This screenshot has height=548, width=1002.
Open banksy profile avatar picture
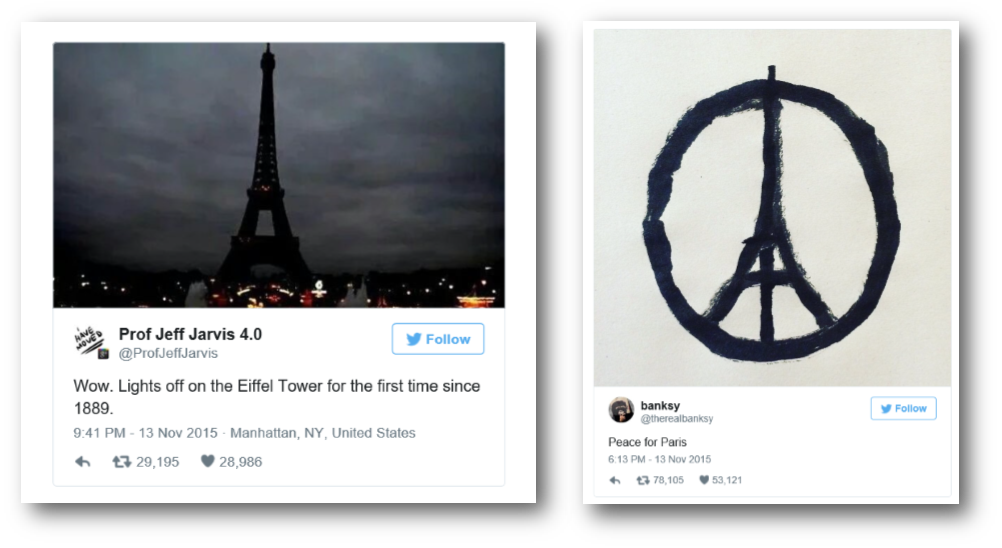click(x=620, y=410)
